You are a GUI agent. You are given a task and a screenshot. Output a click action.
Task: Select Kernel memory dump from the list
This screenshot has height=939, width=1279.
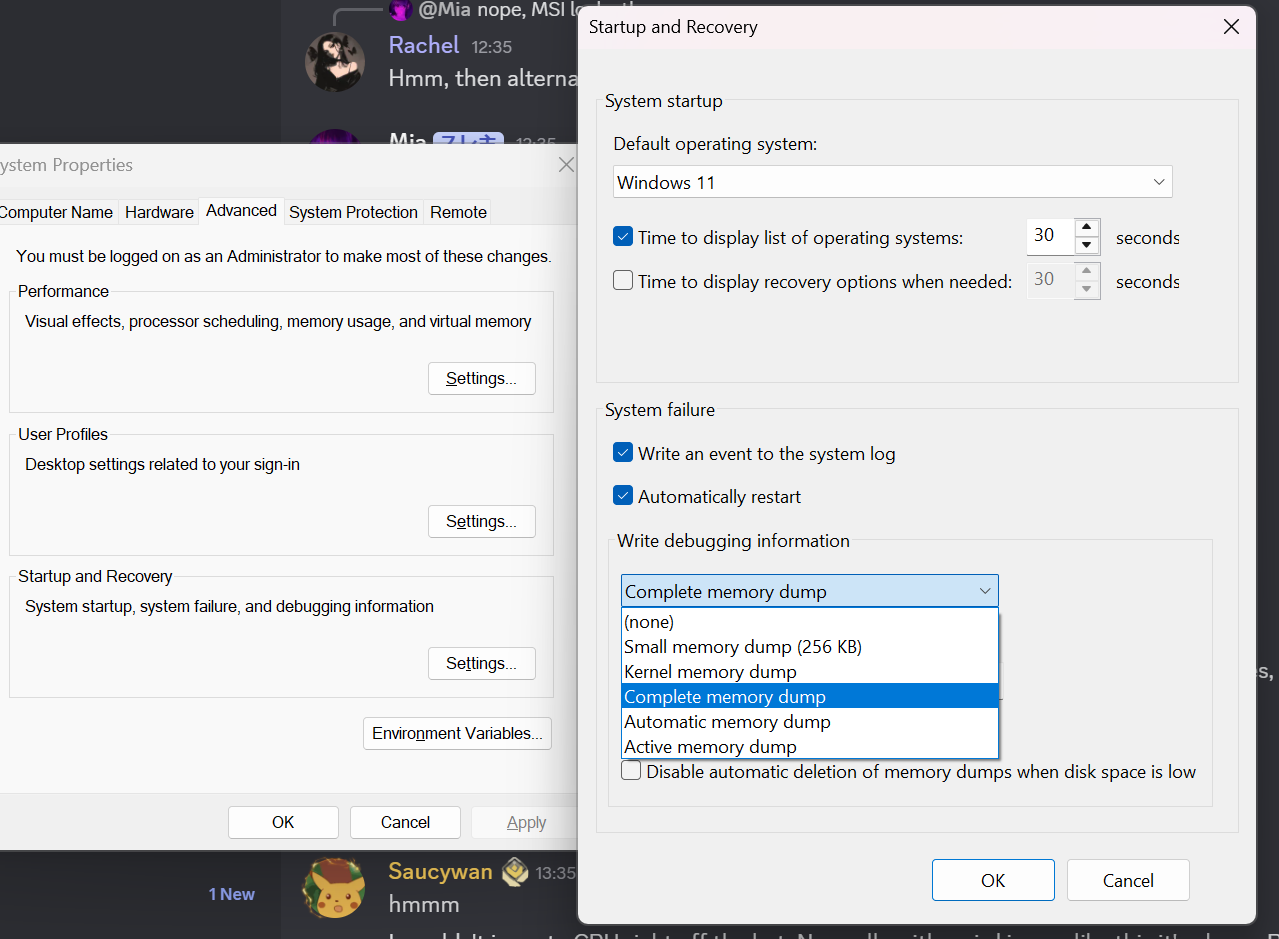click(710, 672)
